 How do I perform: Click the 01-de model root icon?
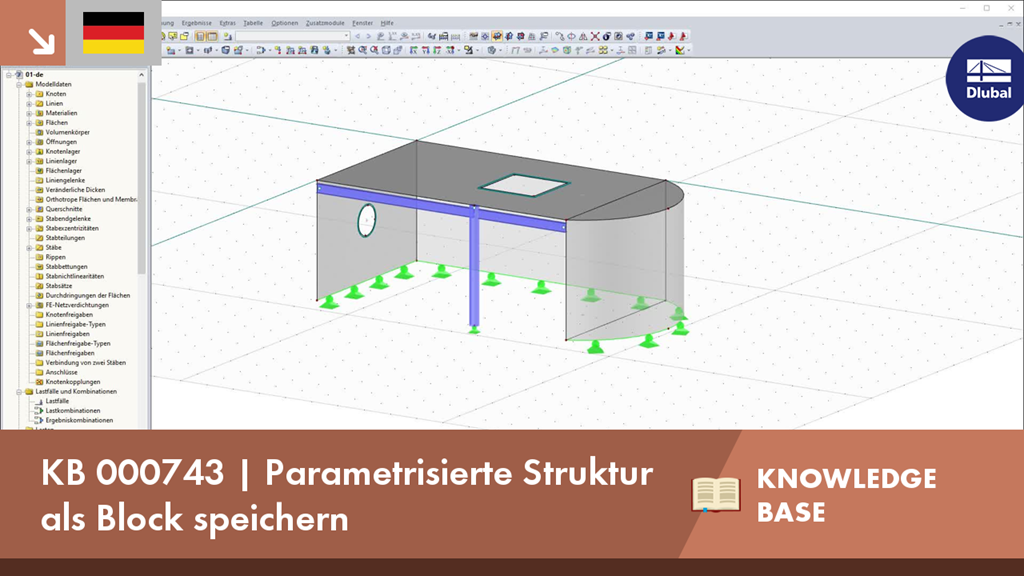coord(19,75)
